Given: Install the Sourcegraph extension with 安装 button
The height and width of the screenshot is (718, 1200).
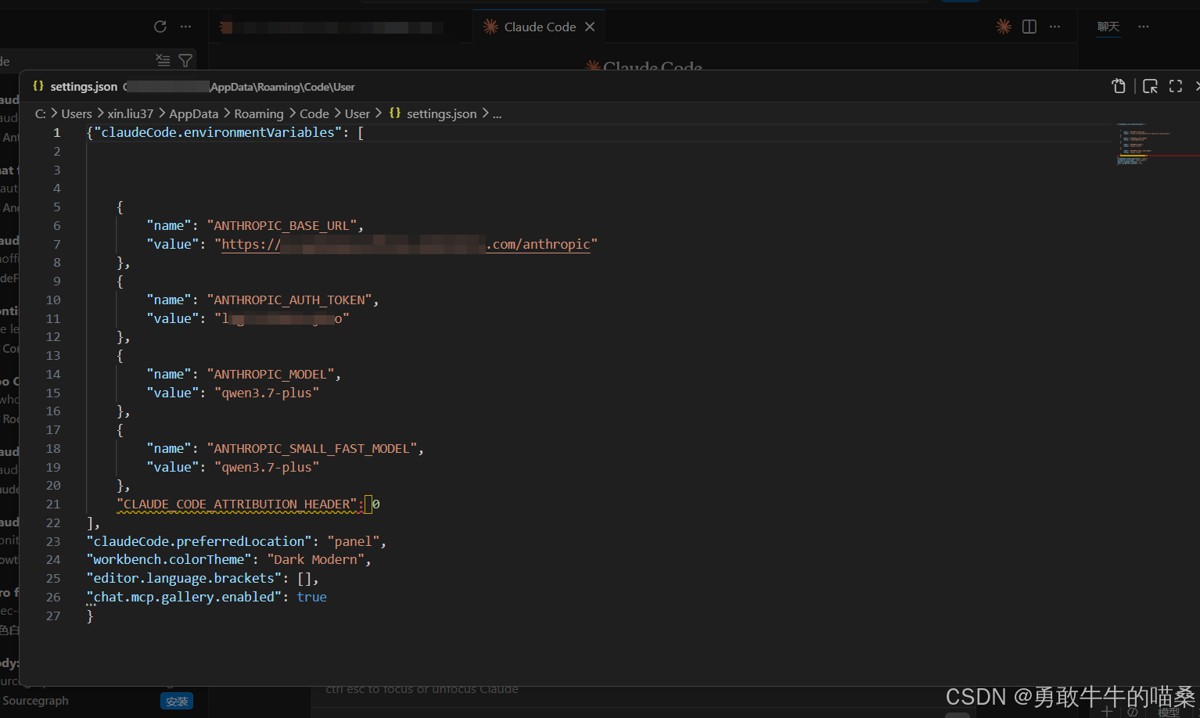Looking at the screenshot, I should point(176,702).
